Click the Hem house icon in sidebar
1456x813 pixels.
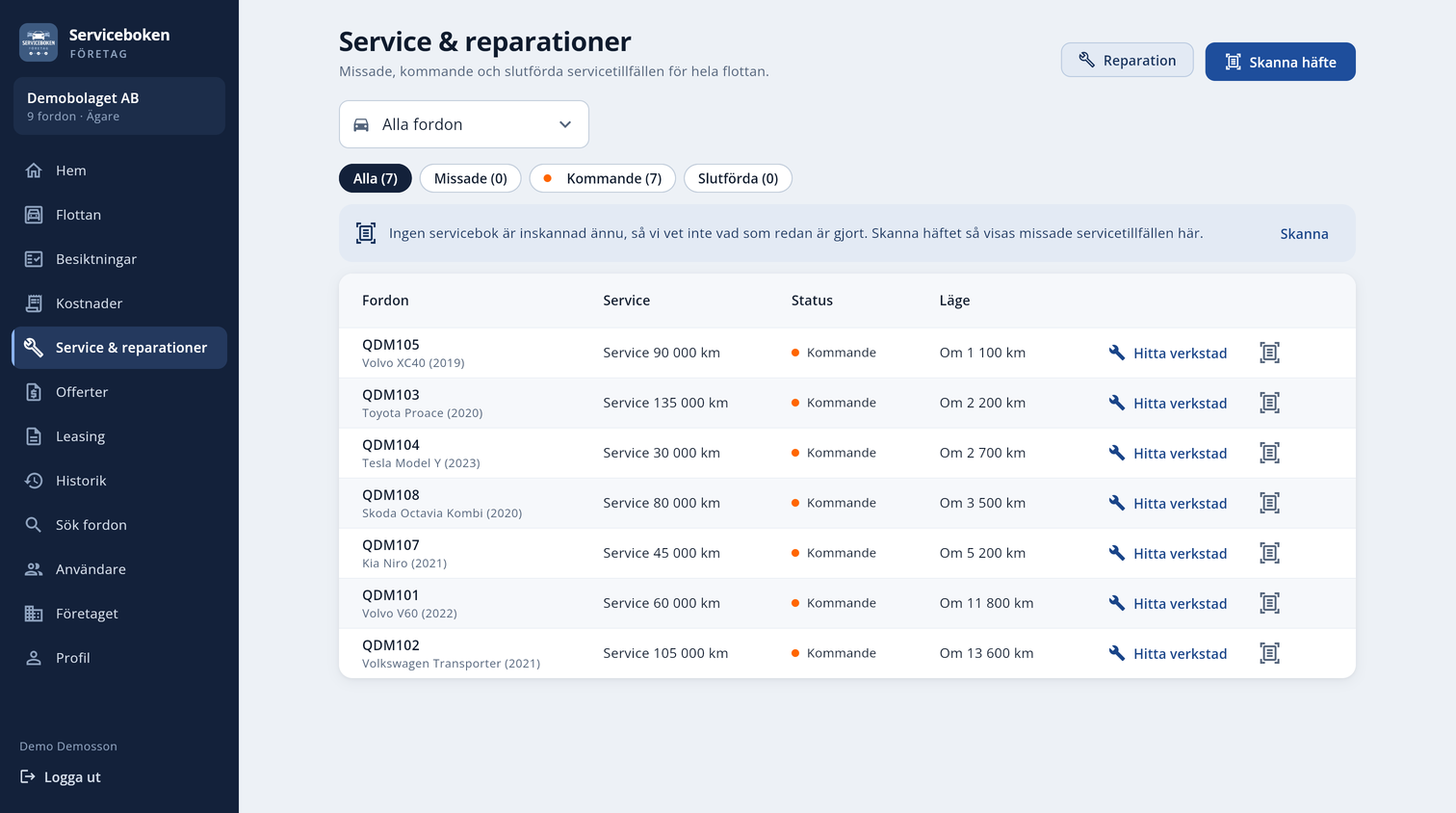click(34, 170)
